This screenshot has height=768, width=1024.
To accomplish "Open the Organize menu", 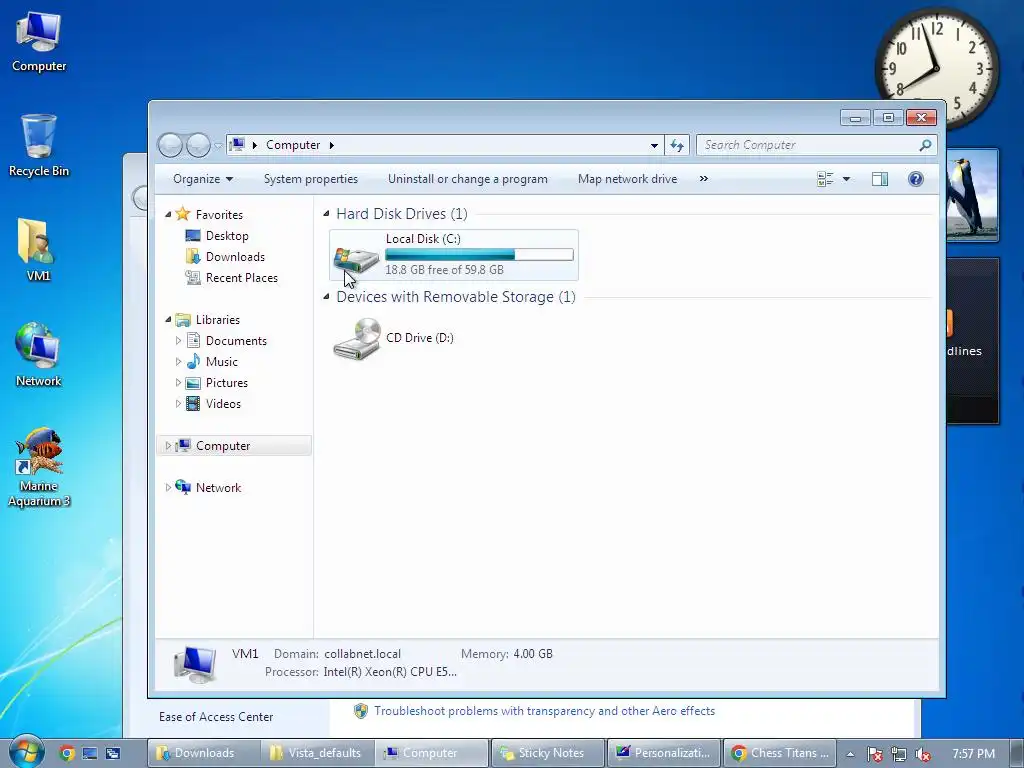I will coord(202,179).
